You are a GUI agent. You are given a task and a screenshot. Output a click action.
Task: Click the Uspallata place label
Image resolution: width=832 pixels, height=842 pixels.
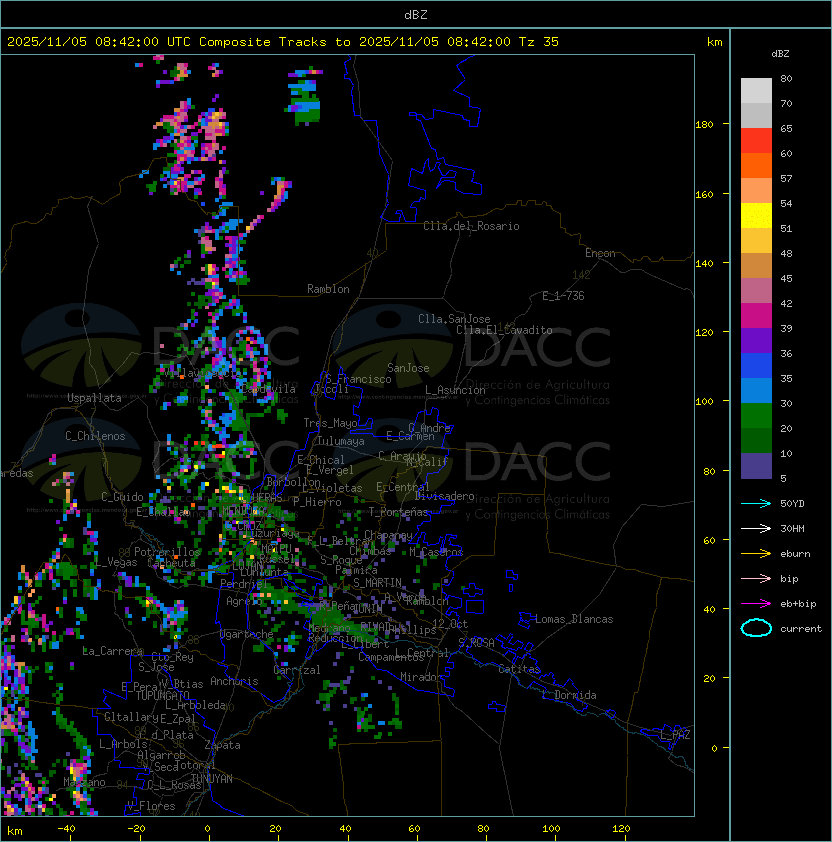coord(94,398)
